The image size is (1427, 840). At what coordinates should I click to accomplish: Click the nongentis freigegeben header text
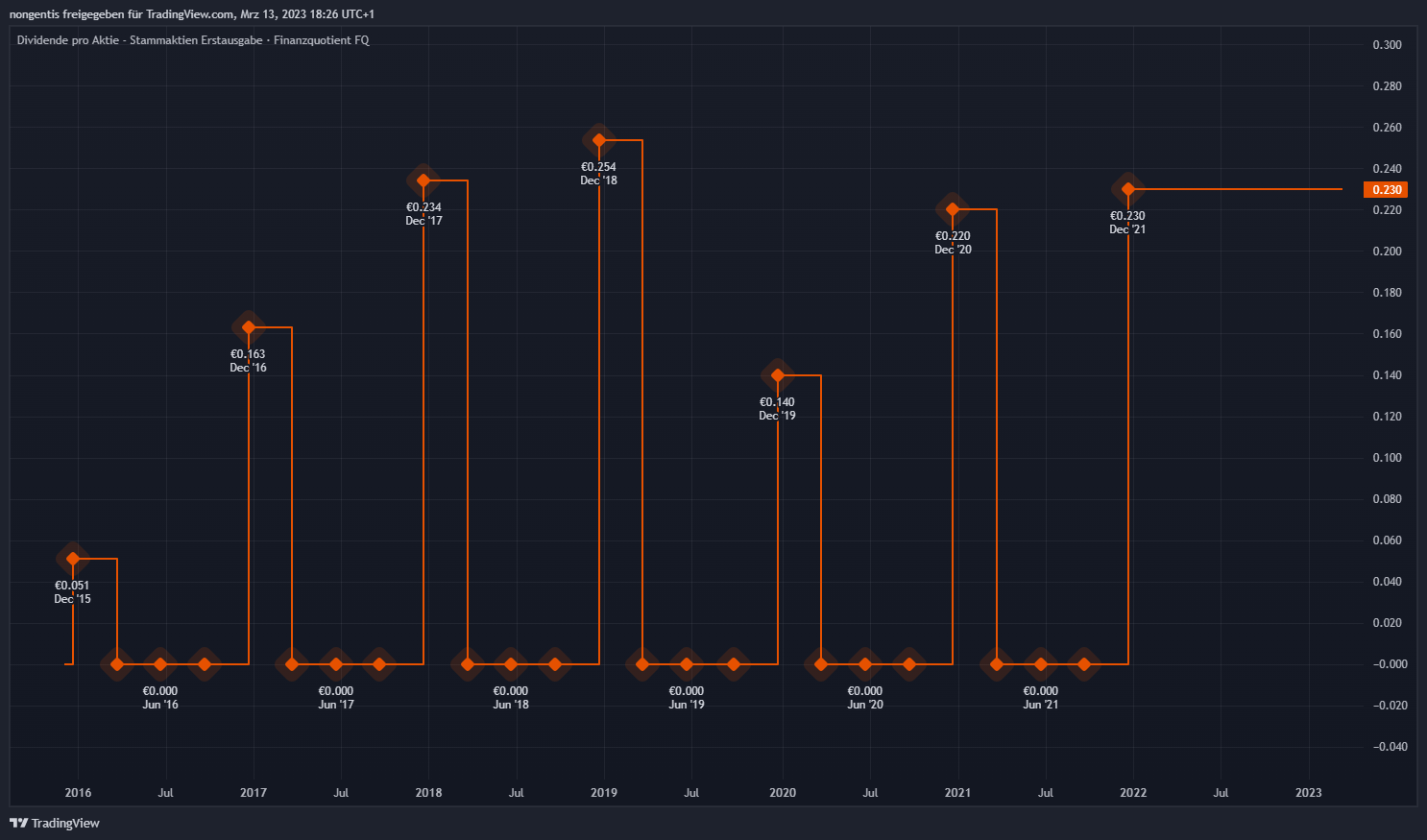(x=192, y=14)
